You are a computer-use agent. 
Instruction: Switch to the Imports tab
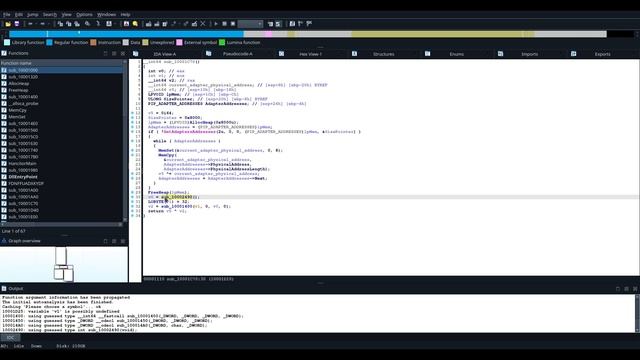tap(529, 54)
